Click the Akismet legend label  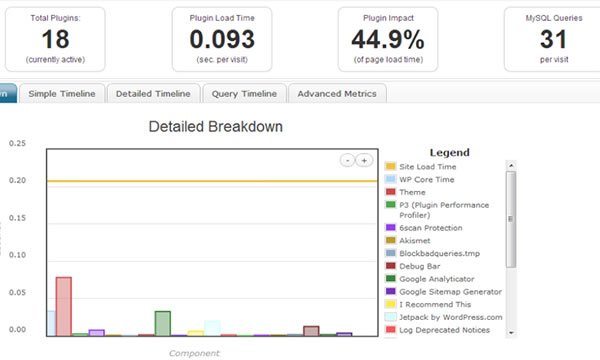[x=415, y=241]
